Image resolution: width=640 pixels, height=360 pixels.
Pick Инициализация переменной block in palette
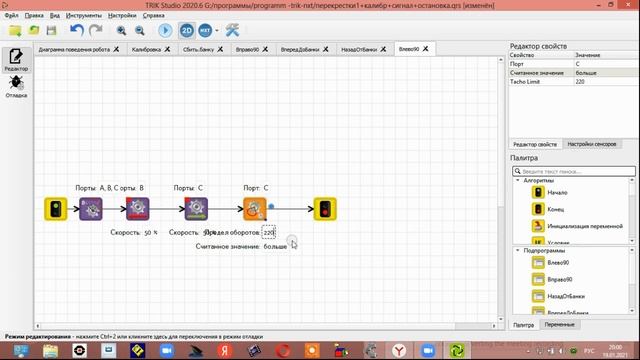click(577, 226)
